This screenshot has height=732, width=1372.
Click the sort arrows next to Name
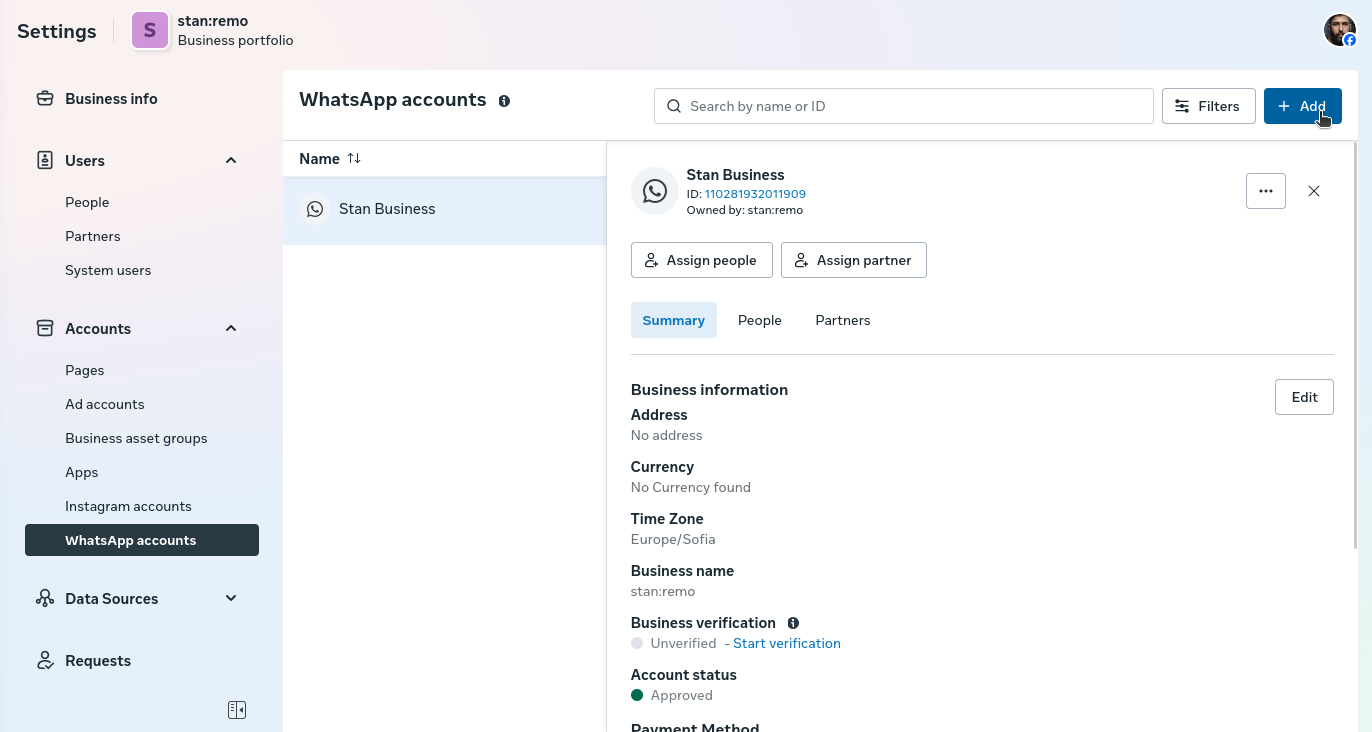pos(354,159)
